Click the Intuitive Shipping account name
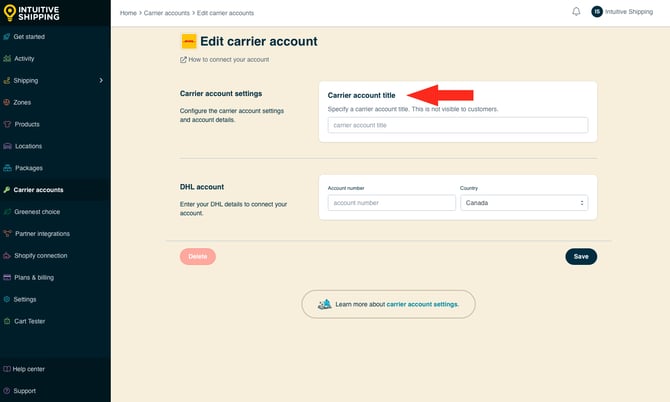The height and width of the screenshot is (402, 670). coord(629,12)
